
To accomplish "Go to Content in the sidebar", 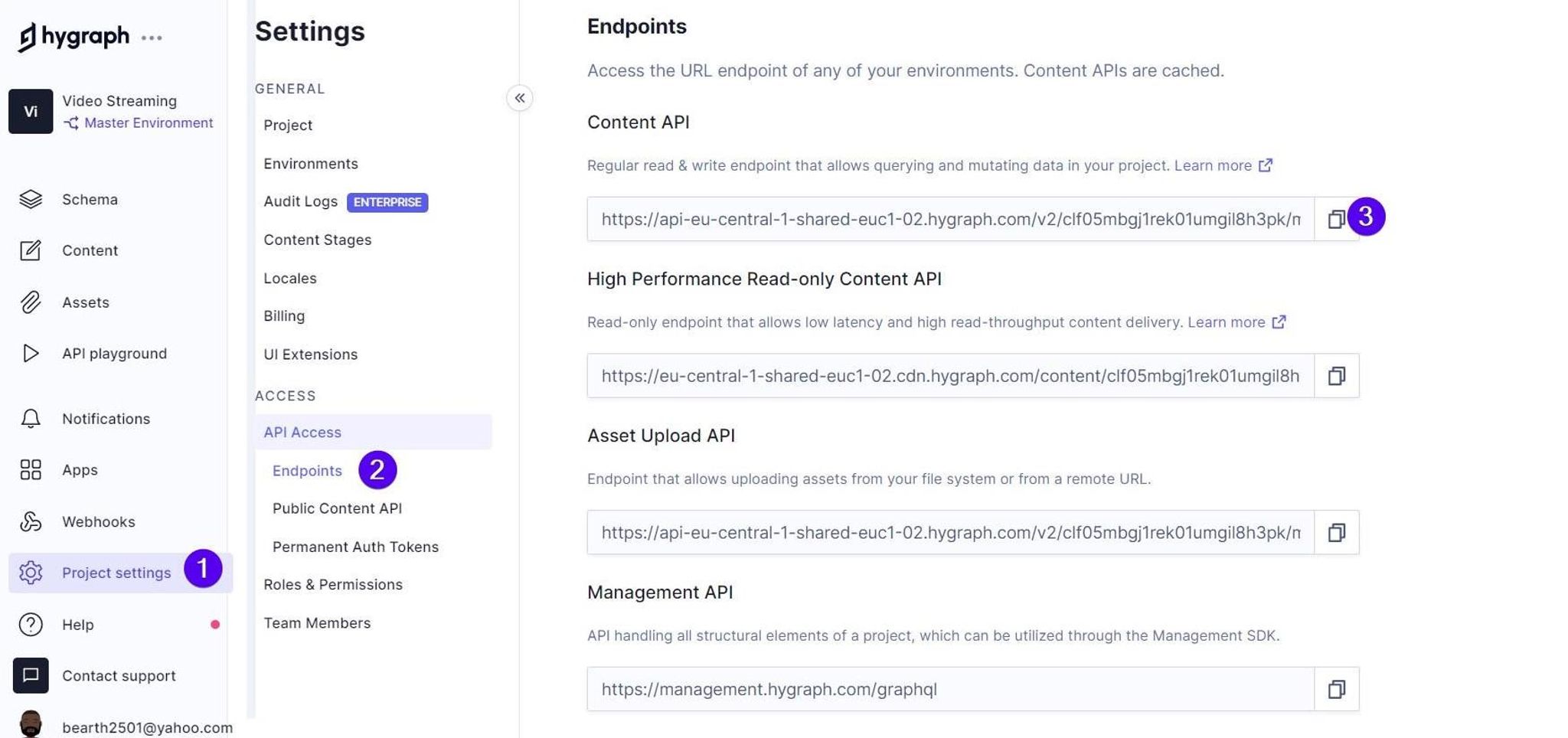I will 90,250.
